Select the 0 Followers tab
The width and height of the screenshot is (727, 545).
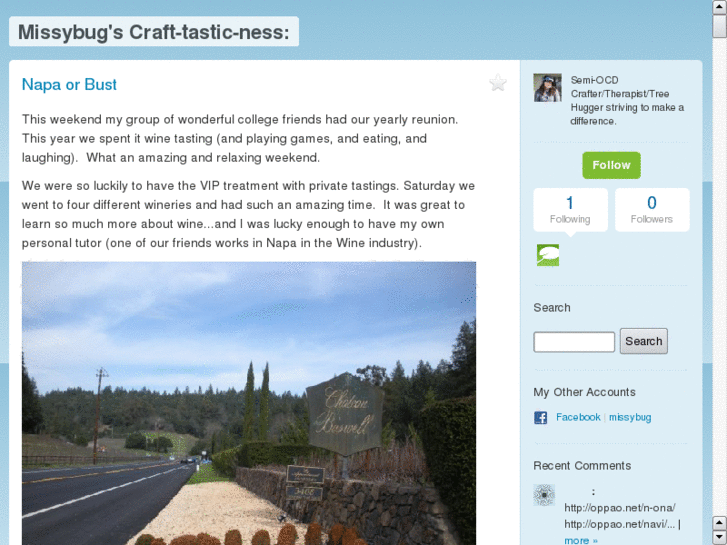652,210
